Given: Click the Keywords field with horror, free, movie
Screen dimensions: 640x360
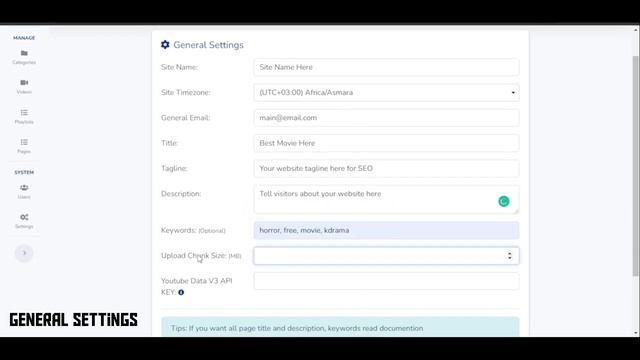Looking at the screenshot, I should coord(386,231).
